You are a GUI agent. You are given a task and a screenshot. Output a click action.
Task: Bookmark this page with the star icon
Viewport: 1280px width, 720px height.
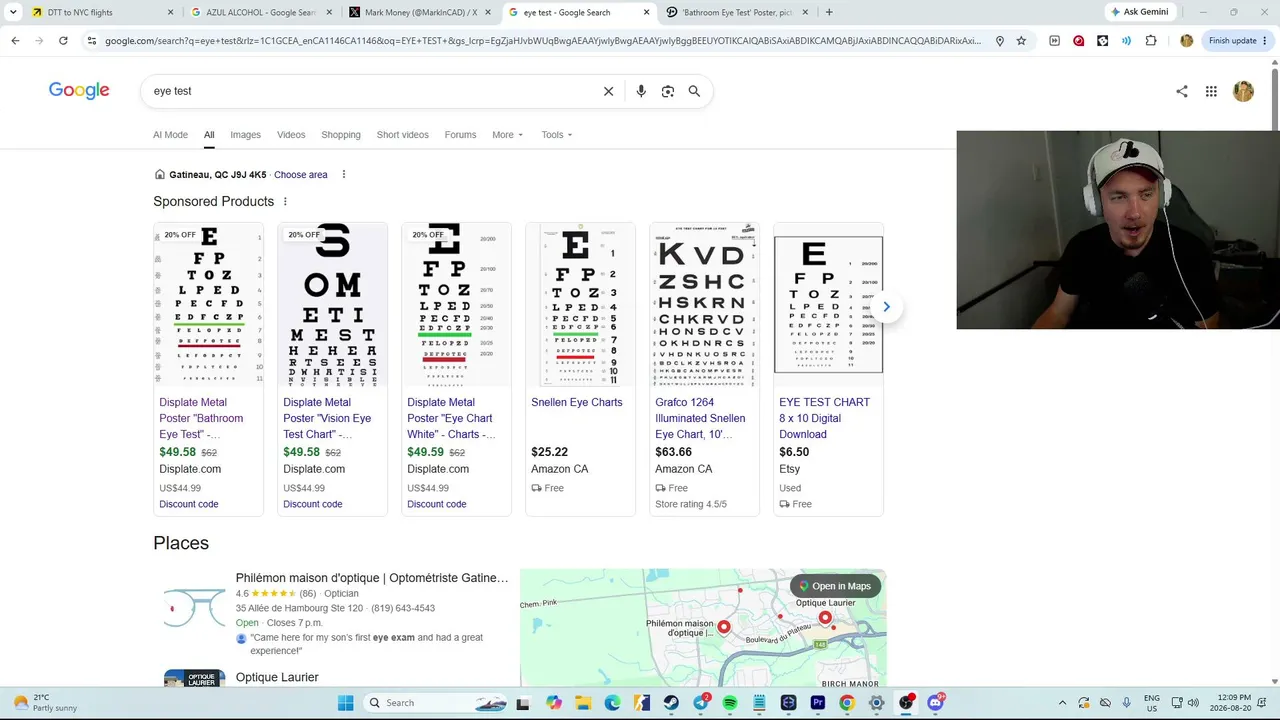click(x=1021, y=41)
